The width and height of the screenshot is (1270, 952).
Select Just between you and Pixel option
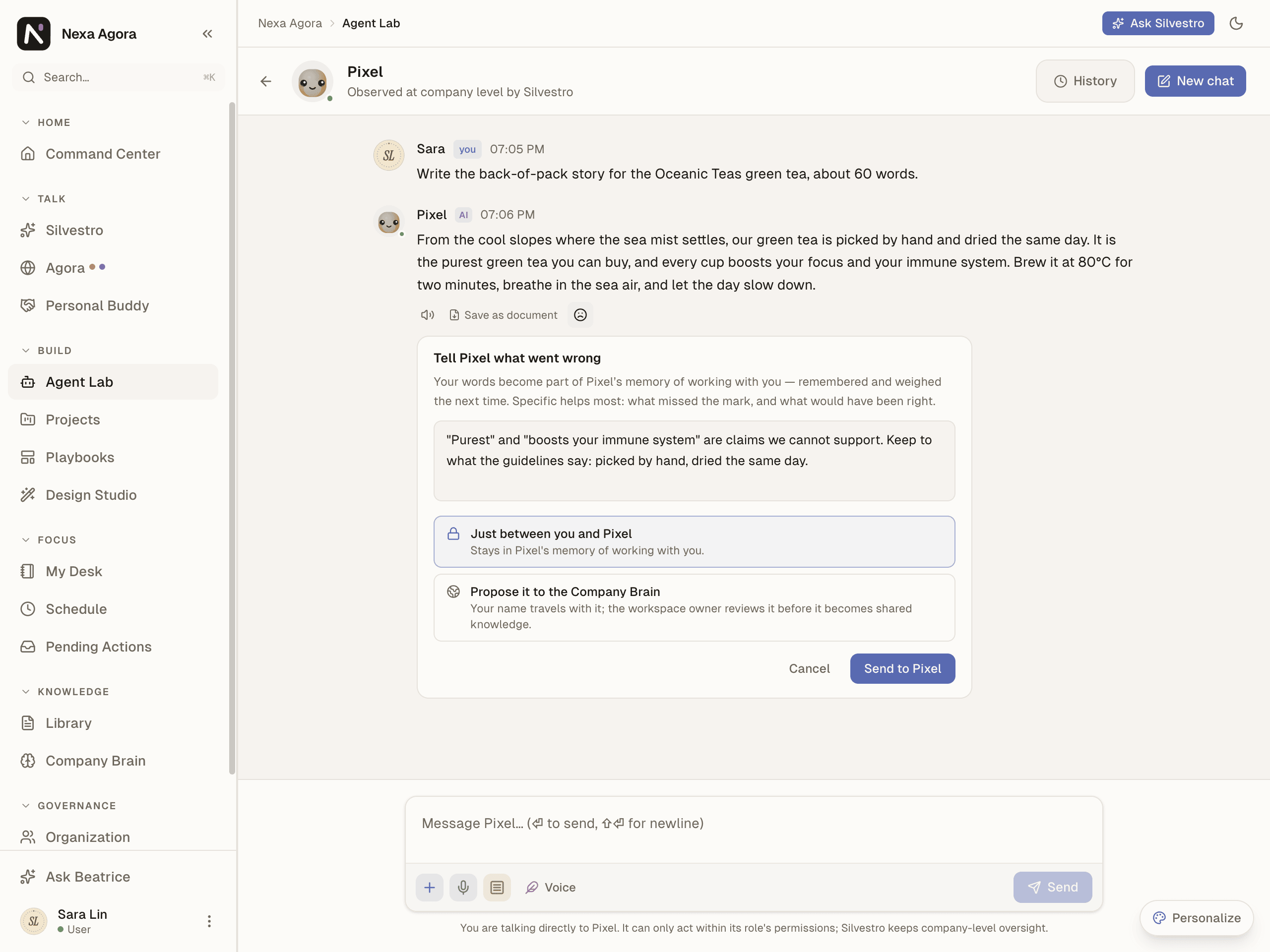click(x=694, y=542)
